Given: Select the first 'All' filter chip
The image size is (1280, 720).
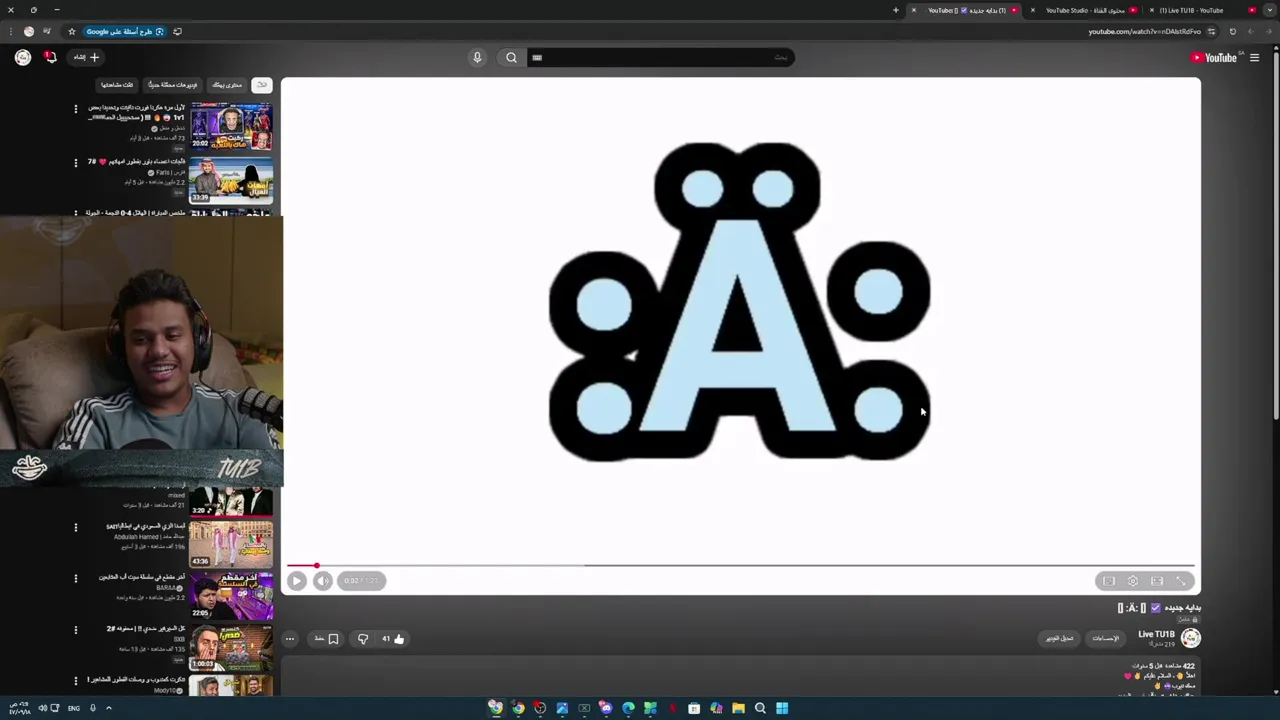Looking at the screenshot, I should tap(261, 85).
